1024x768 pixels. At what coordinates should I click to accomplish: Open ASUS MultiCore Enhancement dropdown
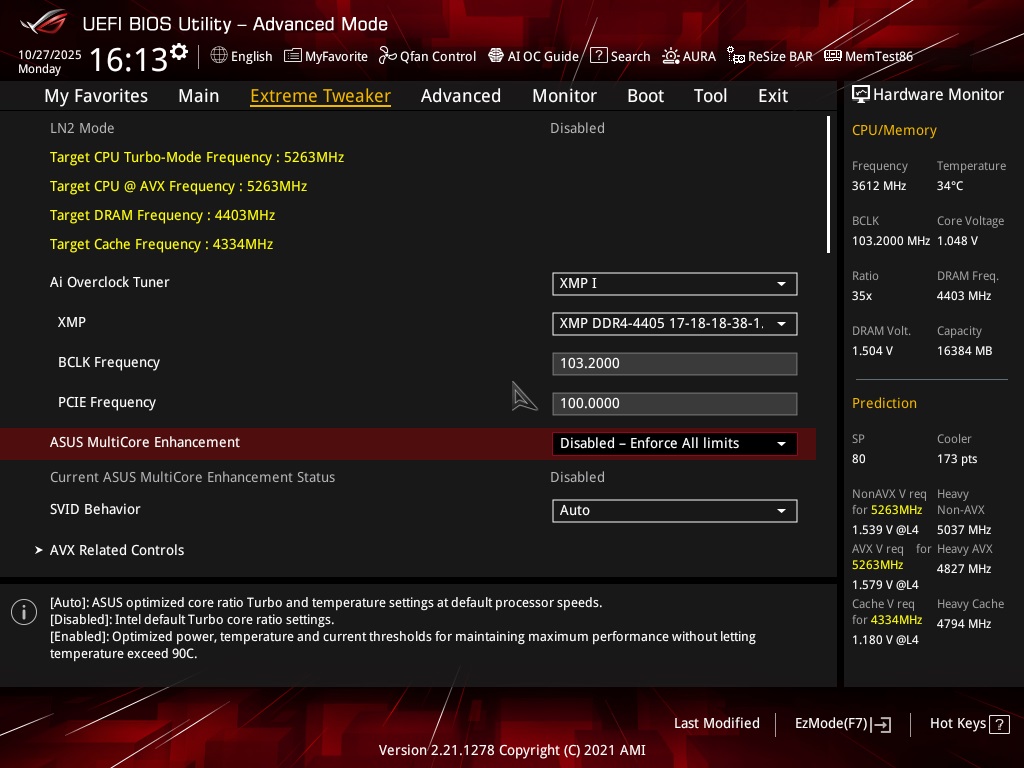(675, 443)
